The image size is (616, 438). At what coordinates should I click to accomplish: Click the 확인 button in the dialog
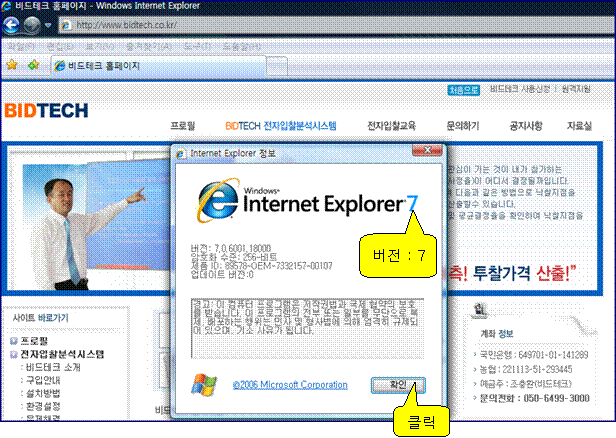point(398,385)
